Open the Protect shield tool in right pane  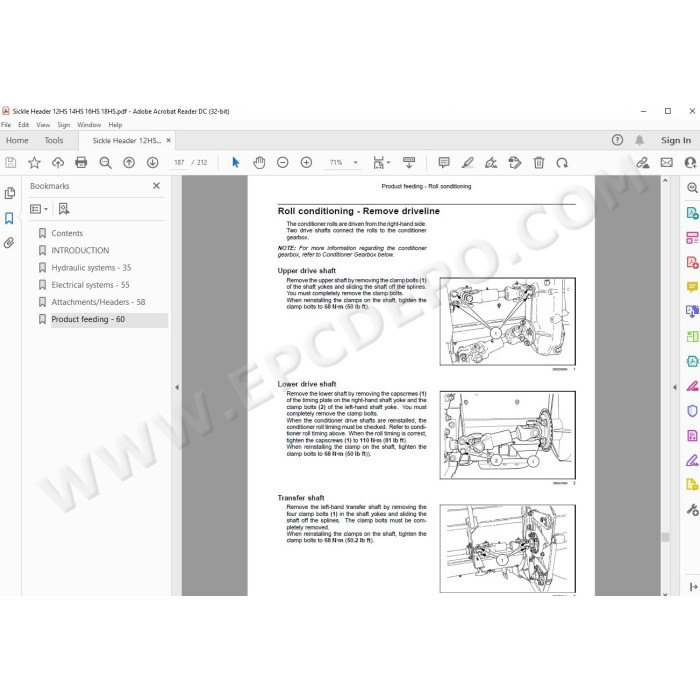(692, 411)
